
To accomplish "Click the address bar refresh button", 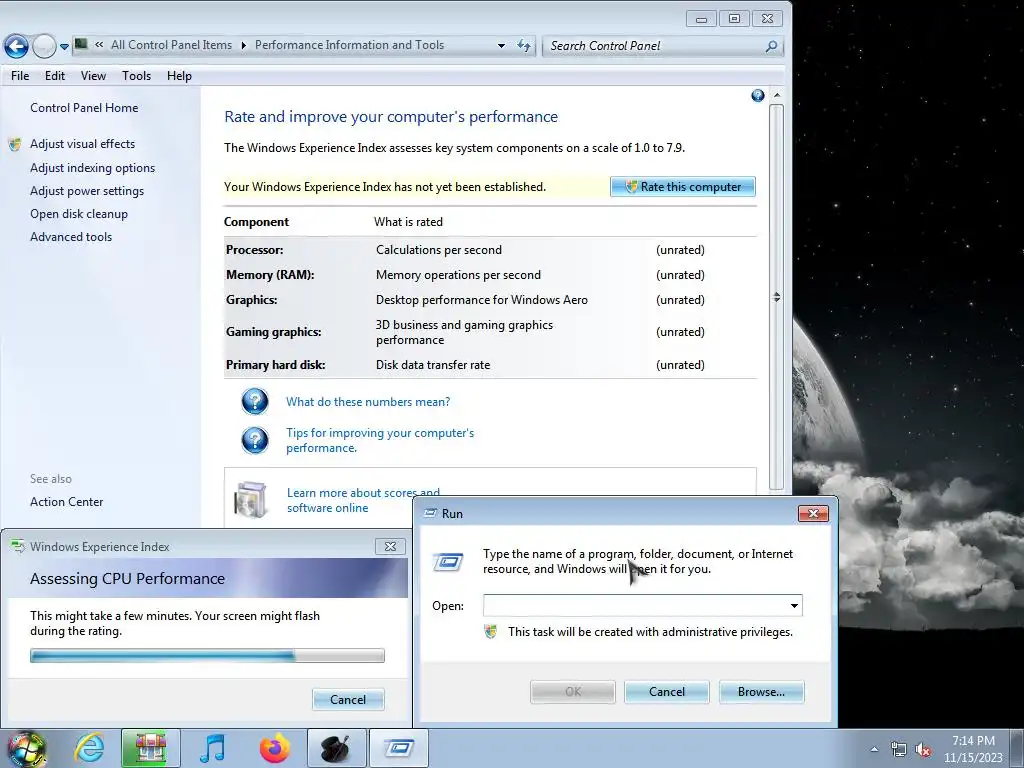I will 524,45.
